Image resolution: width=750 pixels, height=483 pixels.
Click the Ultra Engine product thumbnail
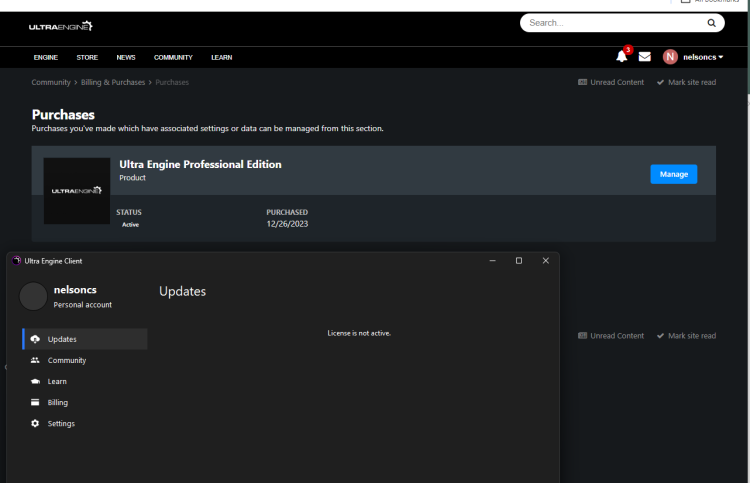coord(77,190)
